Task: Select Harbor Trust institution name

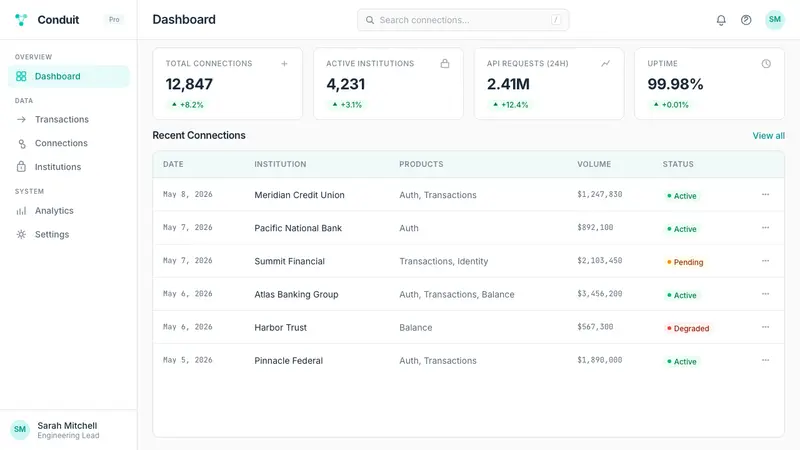Action: pos(281,328)
